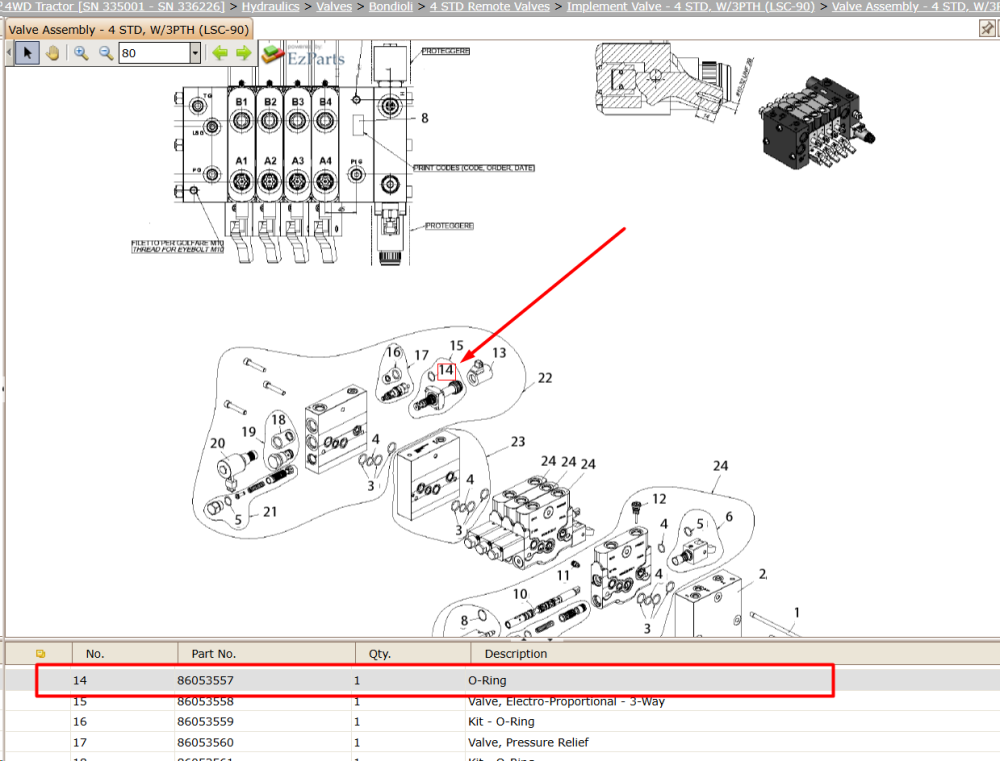1000x761 pixels.
Task: Select callout number 23 in diagram
Action: [518, 442]
